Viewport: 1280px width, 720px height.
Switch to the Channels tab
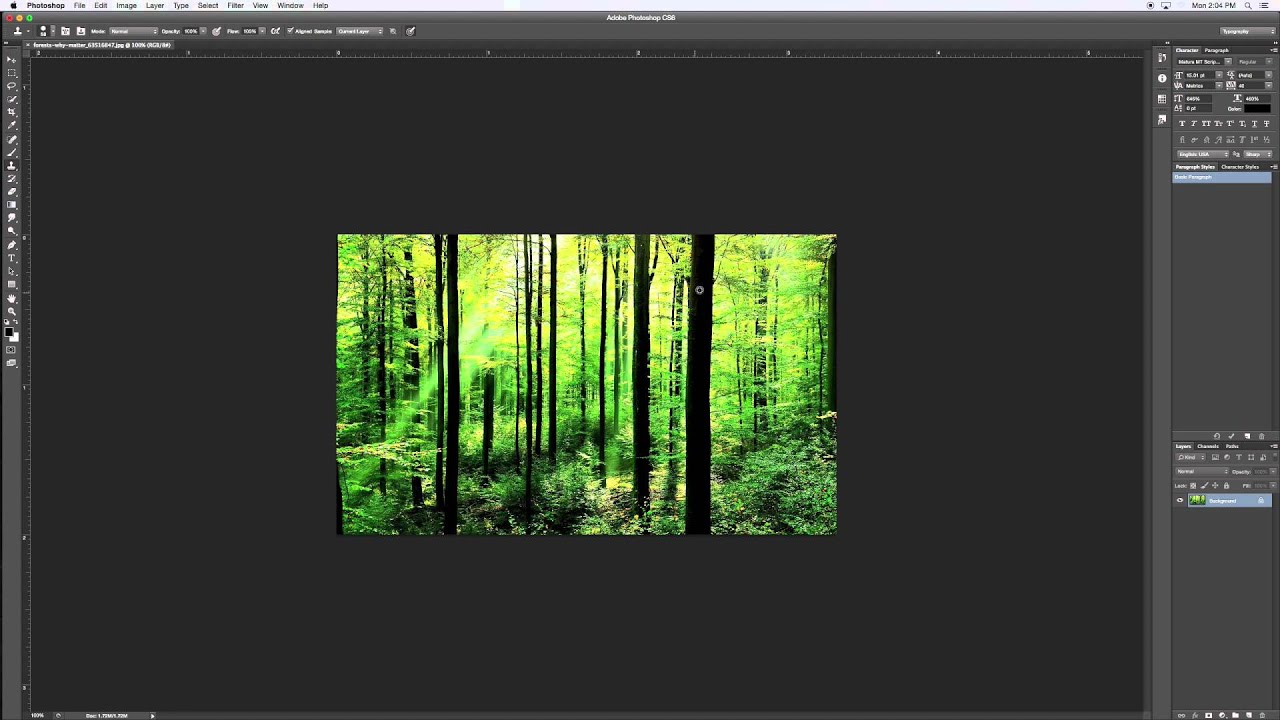pyautogui.click(x=1208, y=446)
